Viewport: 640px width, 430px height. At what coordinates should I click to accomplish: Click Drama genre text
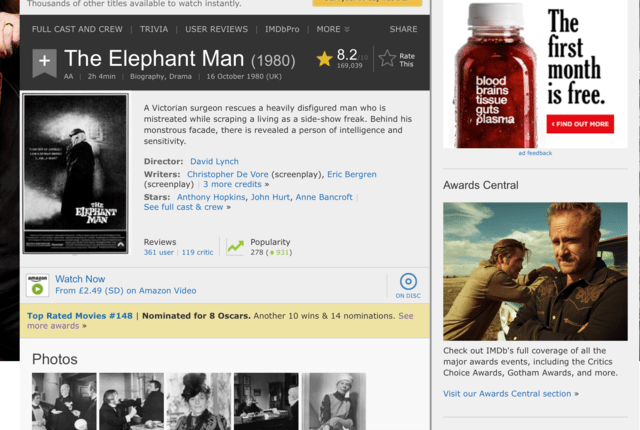pos(180,77)
